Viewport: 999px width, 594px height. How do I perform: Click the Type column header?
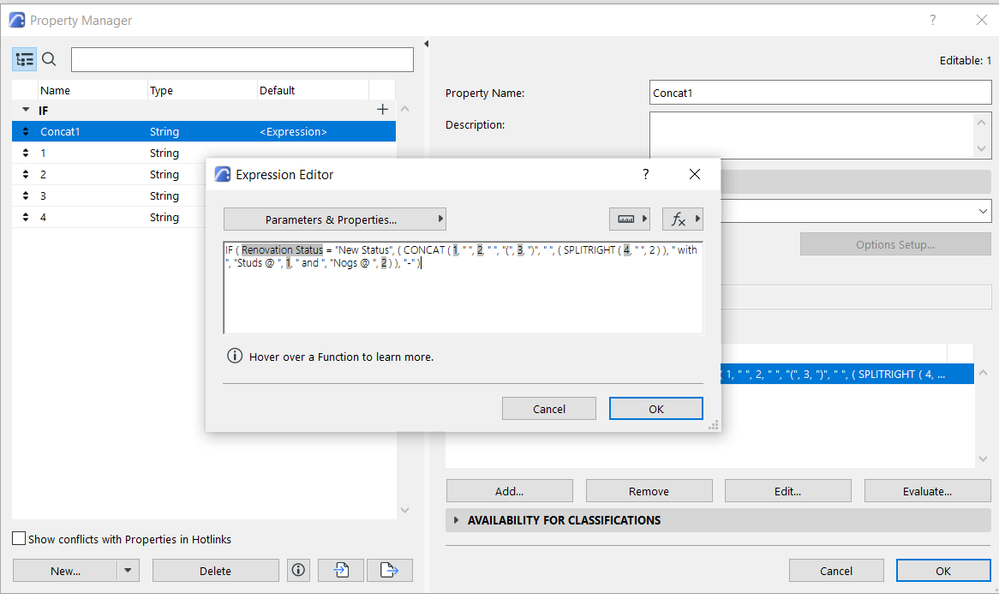202,91
